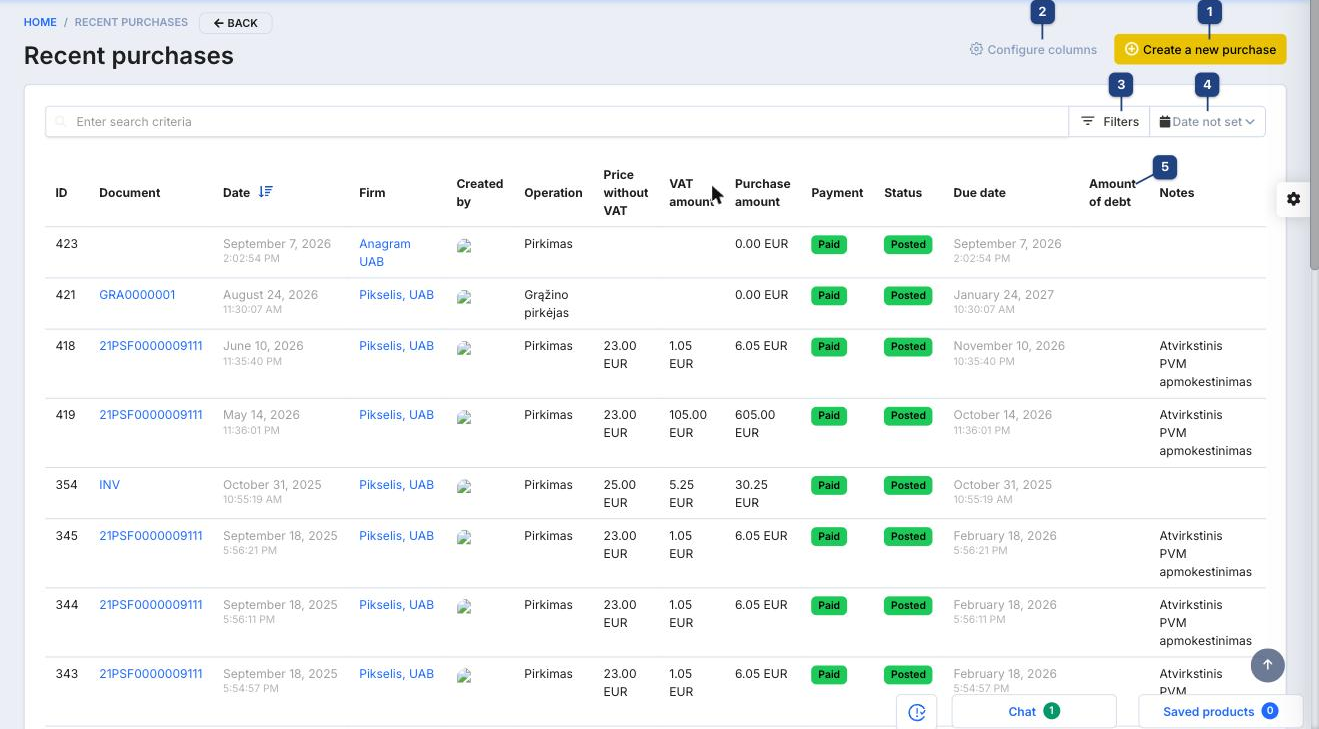Click the Paid badge in row 423
This screenshot has height=729, width=1319.
(829, 244)
